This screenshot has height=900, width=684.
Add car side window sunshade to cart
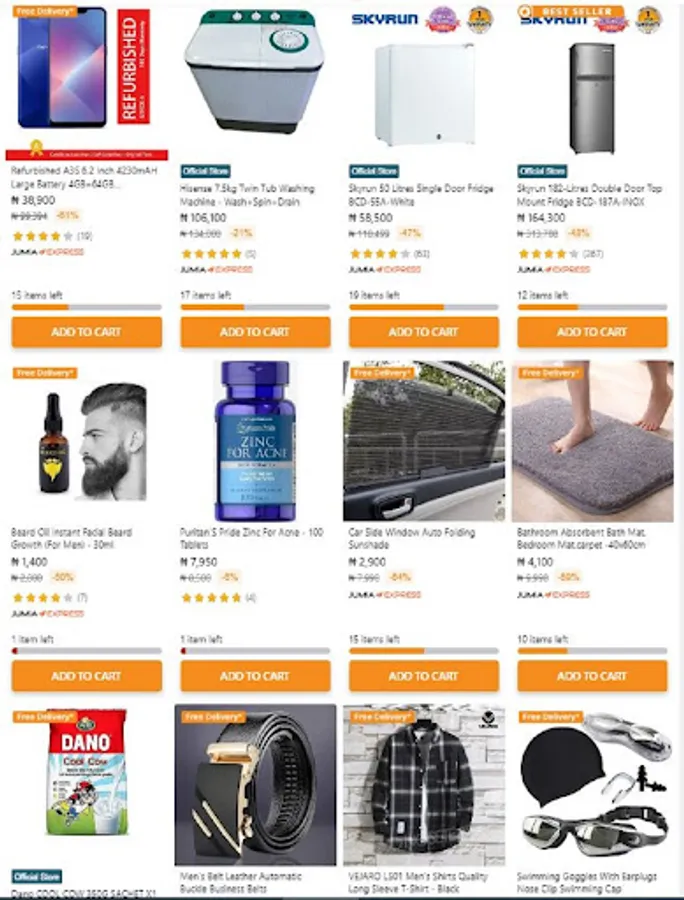(x=424, y=676)
